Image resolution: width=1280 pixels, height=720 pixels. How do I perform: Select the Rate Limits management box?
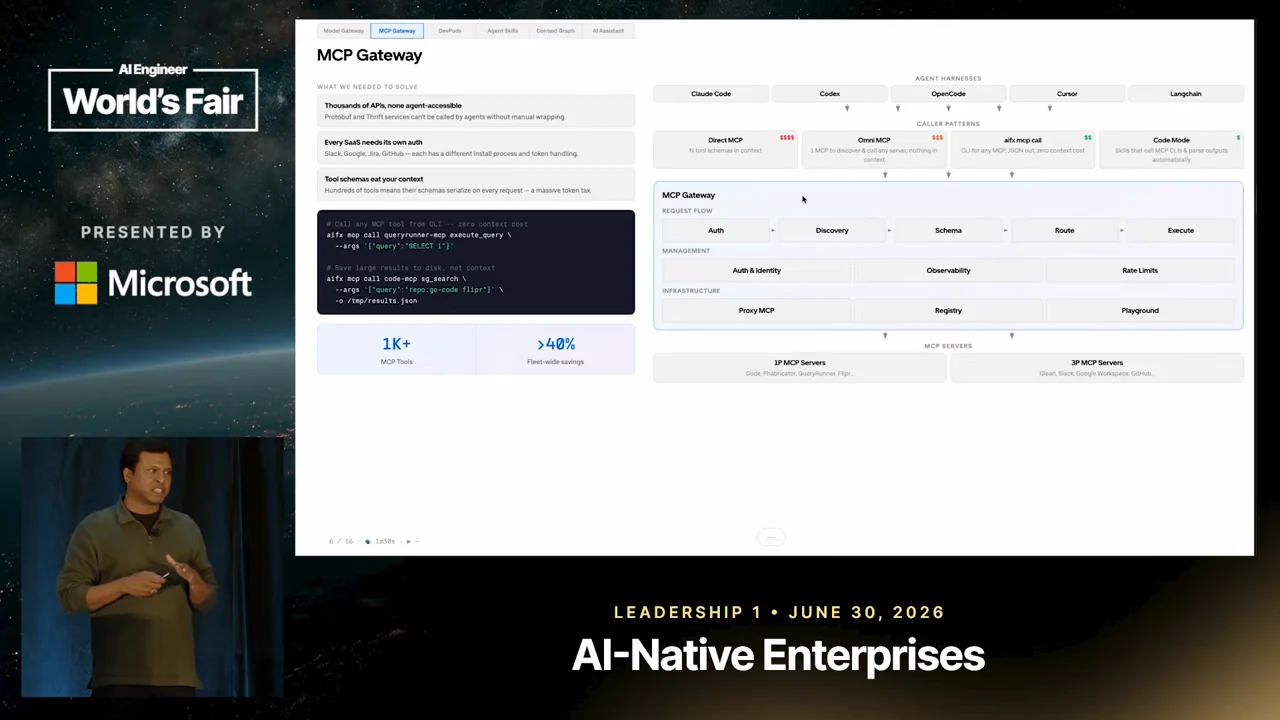click(1140, 271)
